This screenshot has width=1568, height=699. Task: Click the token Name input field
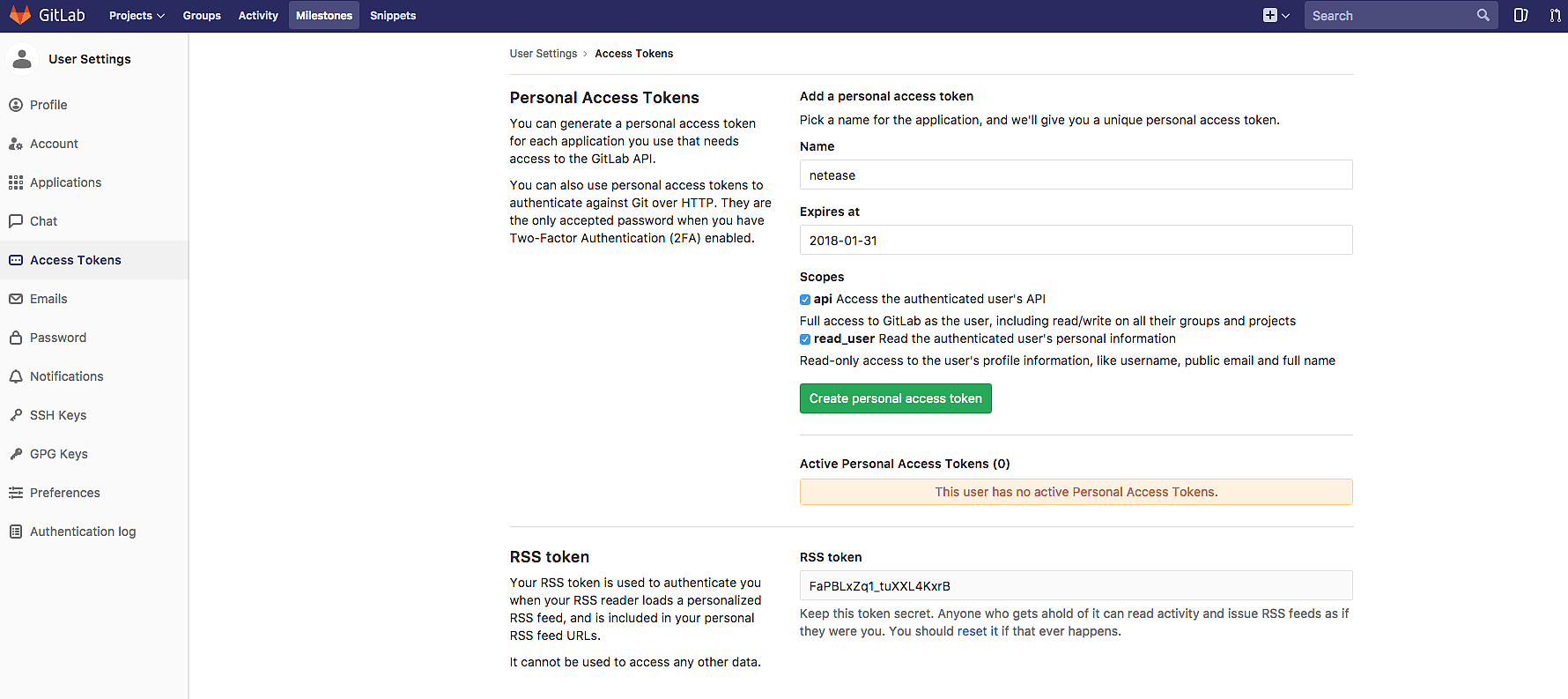1075,175
